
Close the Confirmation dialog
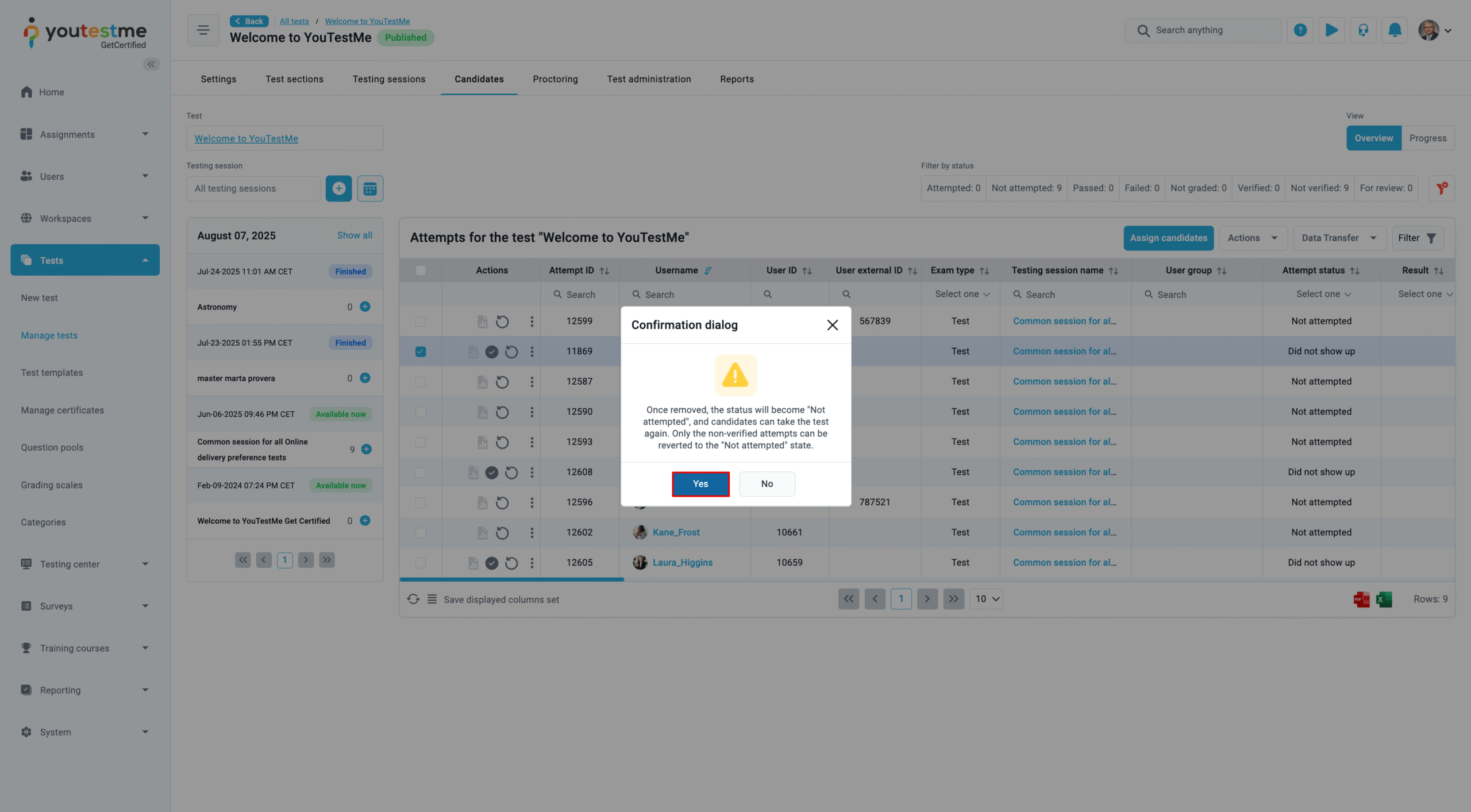832,325
